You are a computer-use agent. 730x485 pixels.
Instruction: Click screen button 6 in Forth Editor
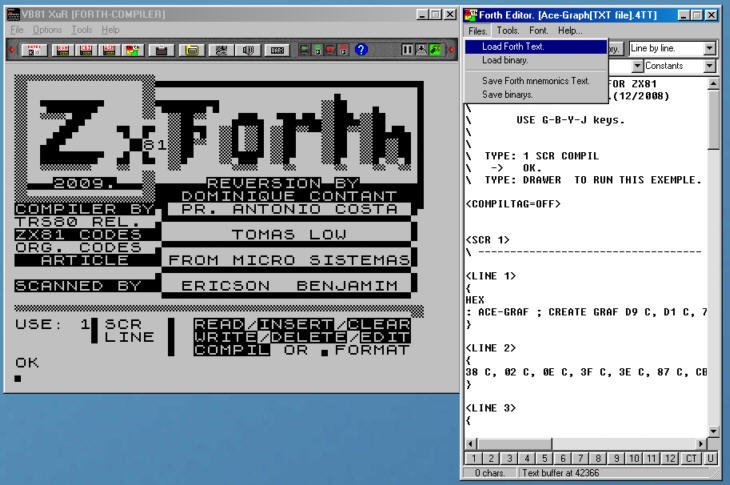(562, 458)
